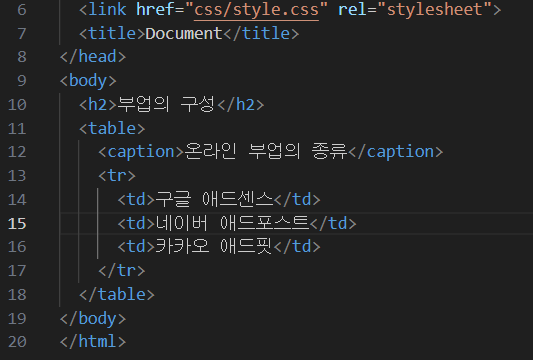This screenshot has height=360, width=533.
Task: Click the "stylesheet" rel attribute value
Action: (x=435, y=10)
